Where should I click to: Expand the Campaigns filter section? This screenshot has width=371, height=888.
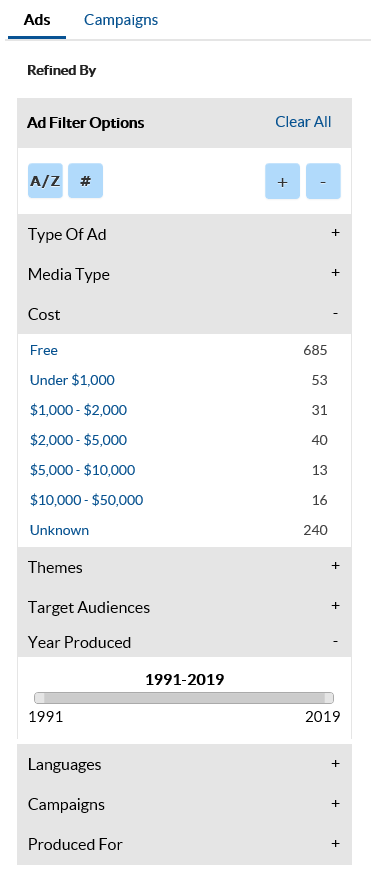[184, 804]
